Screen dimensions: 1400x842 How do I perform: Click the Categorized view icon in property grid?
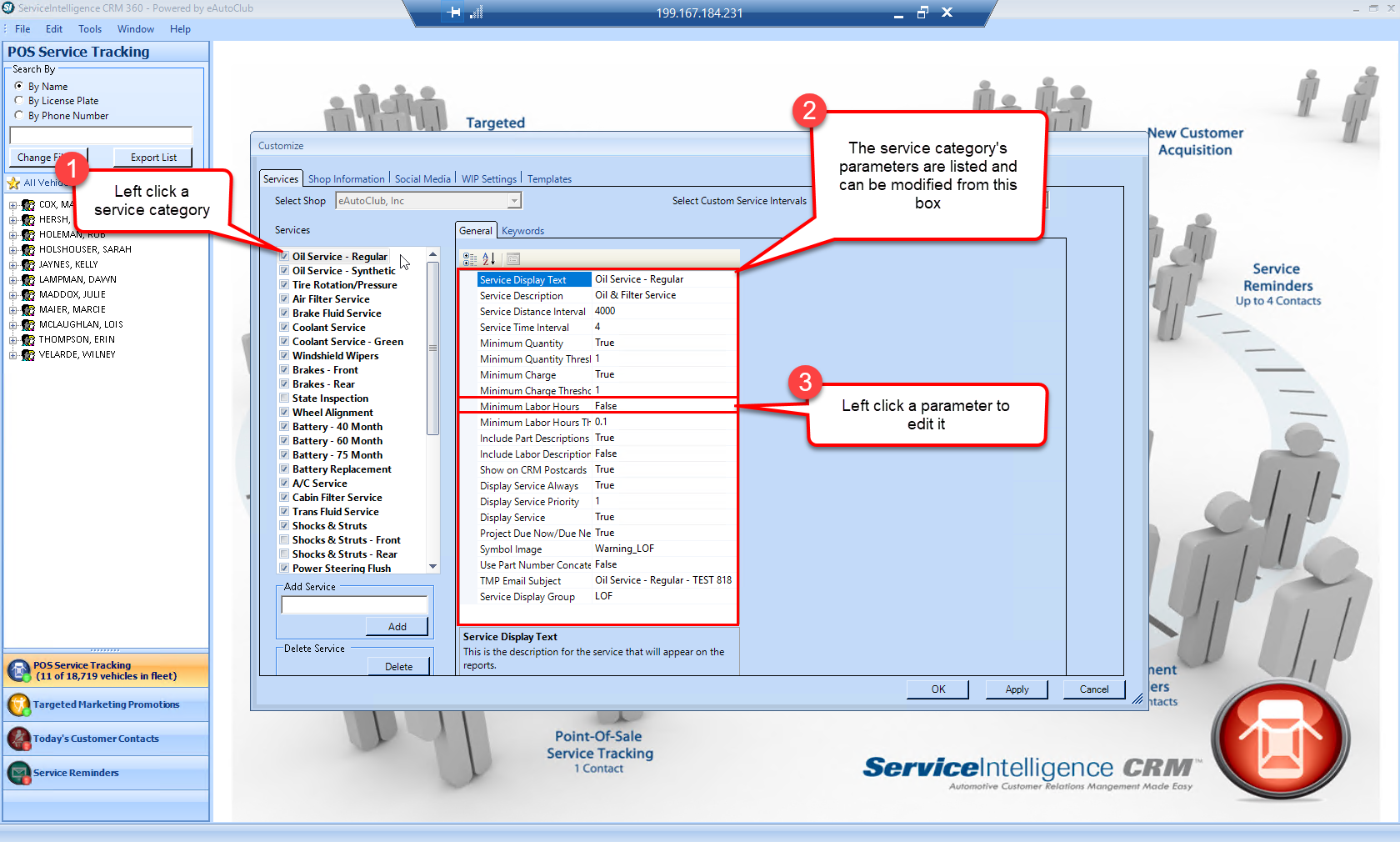[x=470, y=259]
